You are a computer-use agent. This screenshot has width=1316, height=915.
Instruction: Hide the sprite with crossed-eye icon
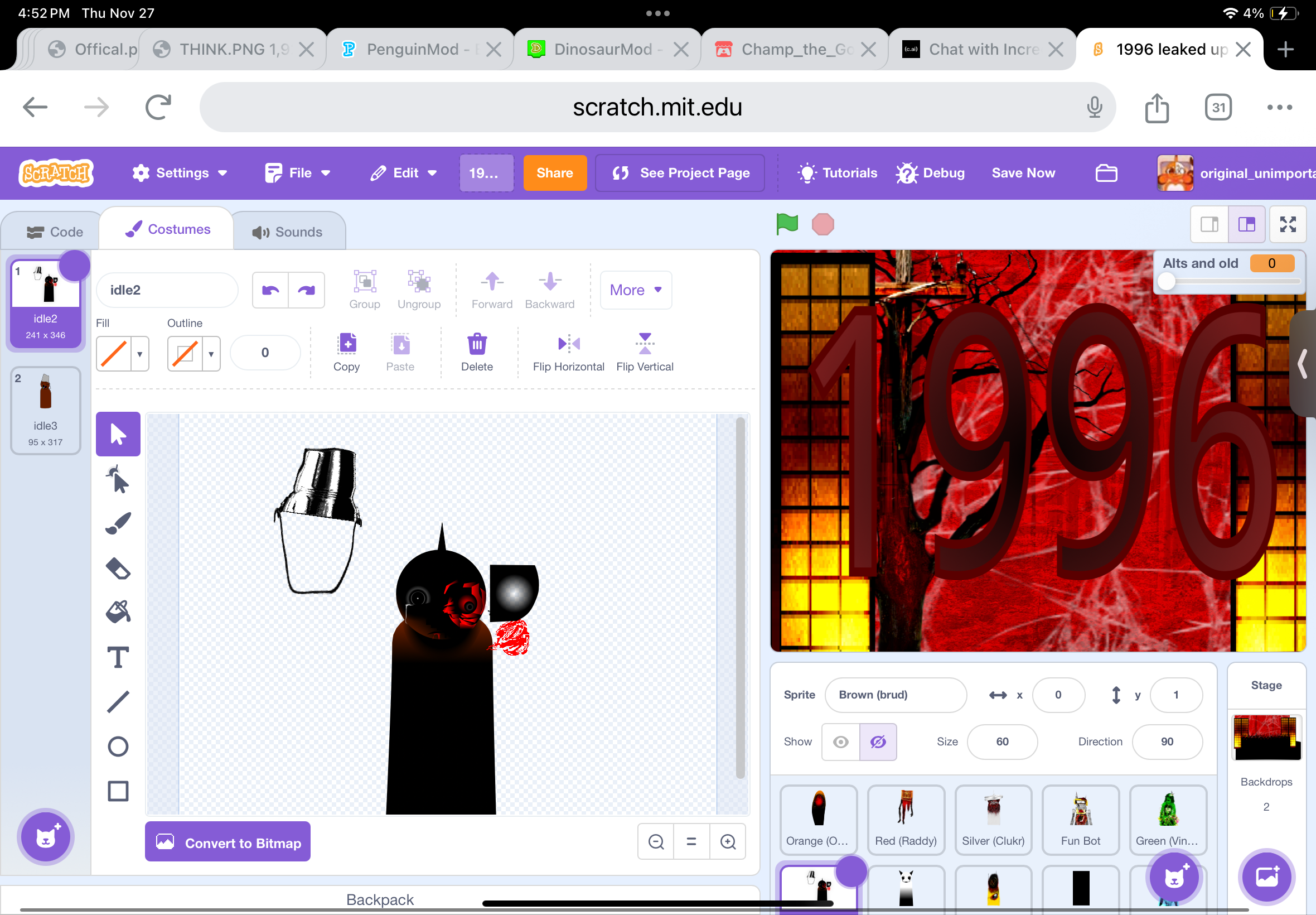pos(878,742)
